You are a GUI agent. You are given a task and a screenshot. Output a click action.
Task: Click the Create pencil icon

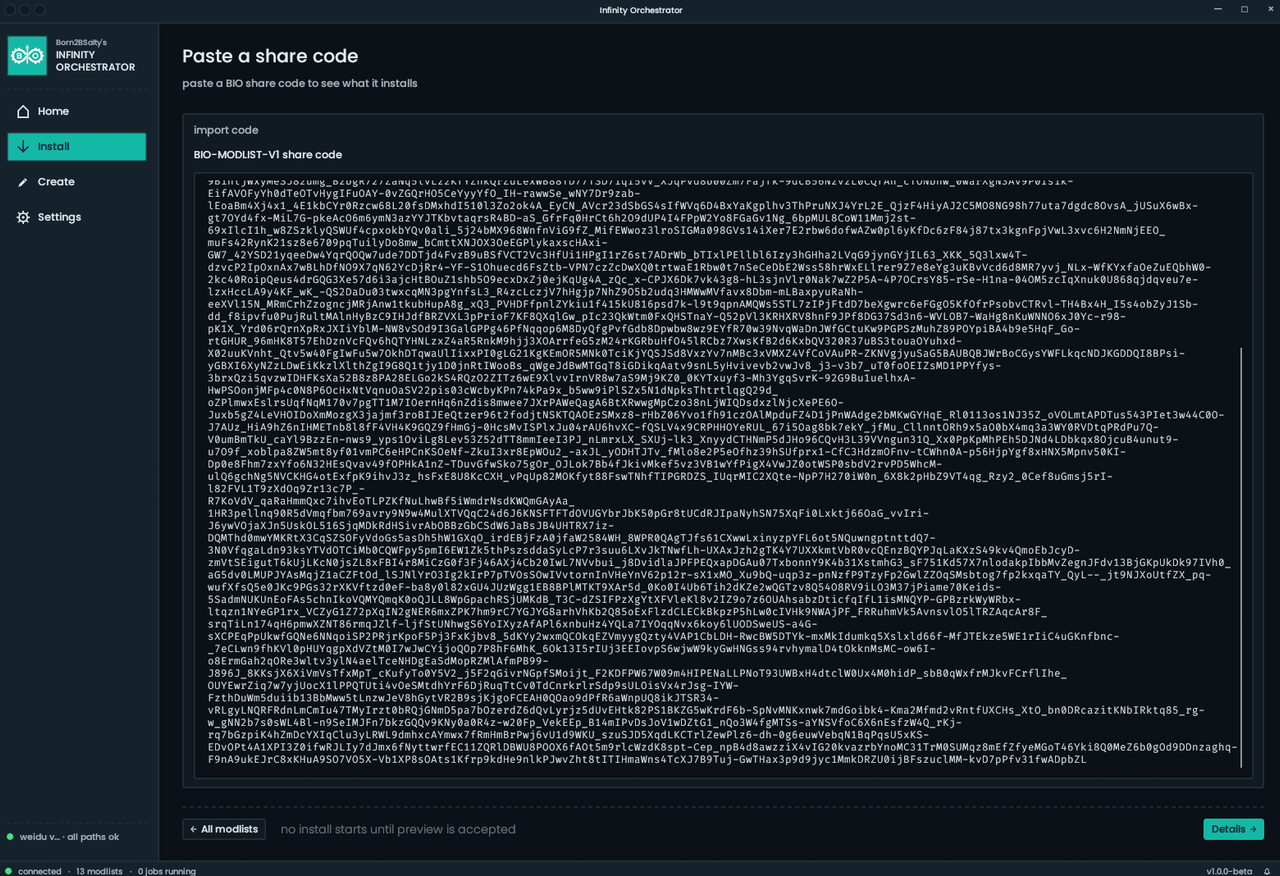click(23, 182)
